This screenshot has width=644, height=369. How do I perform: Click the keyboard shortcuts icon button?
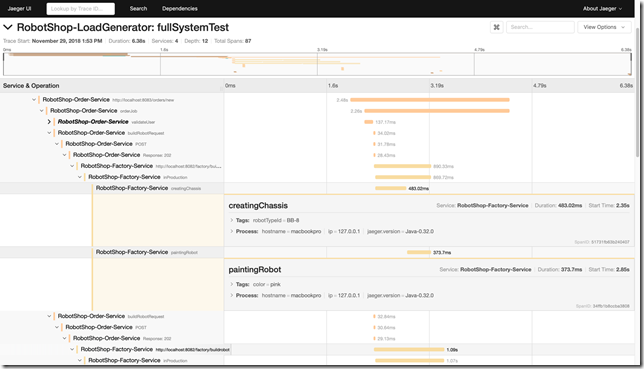[x=497, y=27]
